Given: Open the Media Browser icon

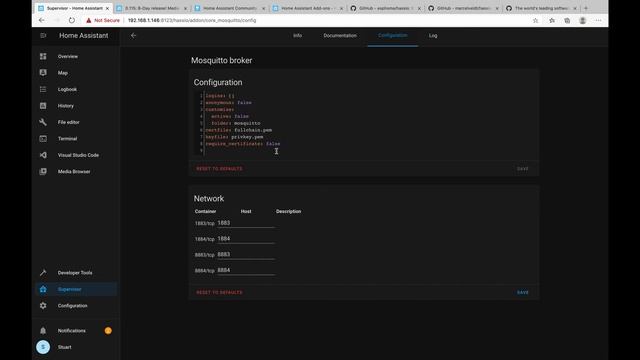Looking at the screenshot, I should [x=43, y=171].
